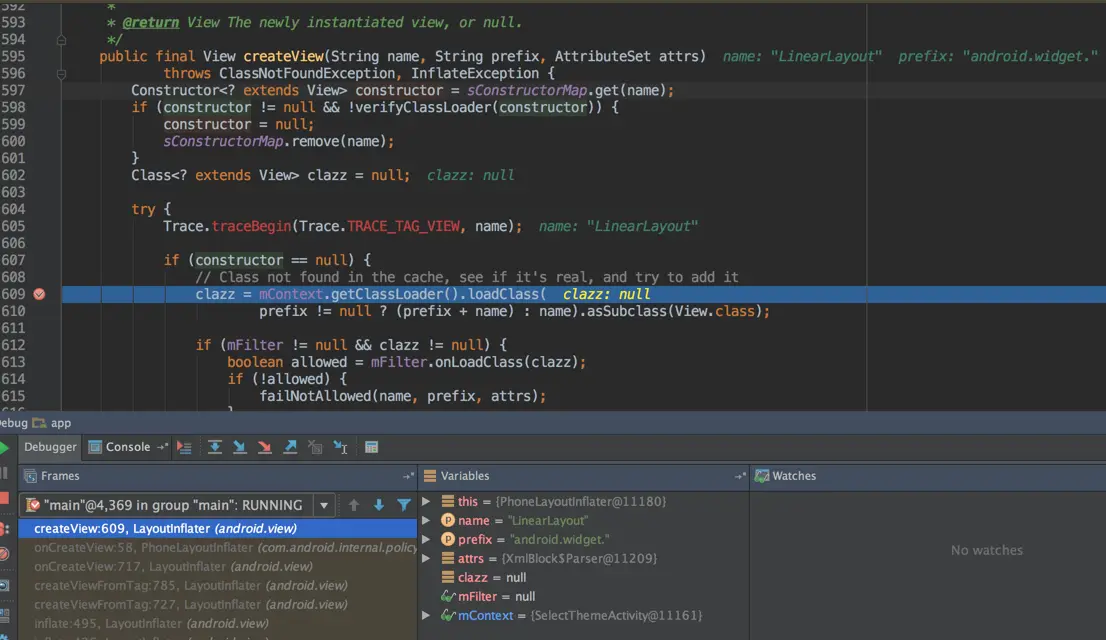
Task: Click Show Execution Point icon
Action: [x=185, y=447]
